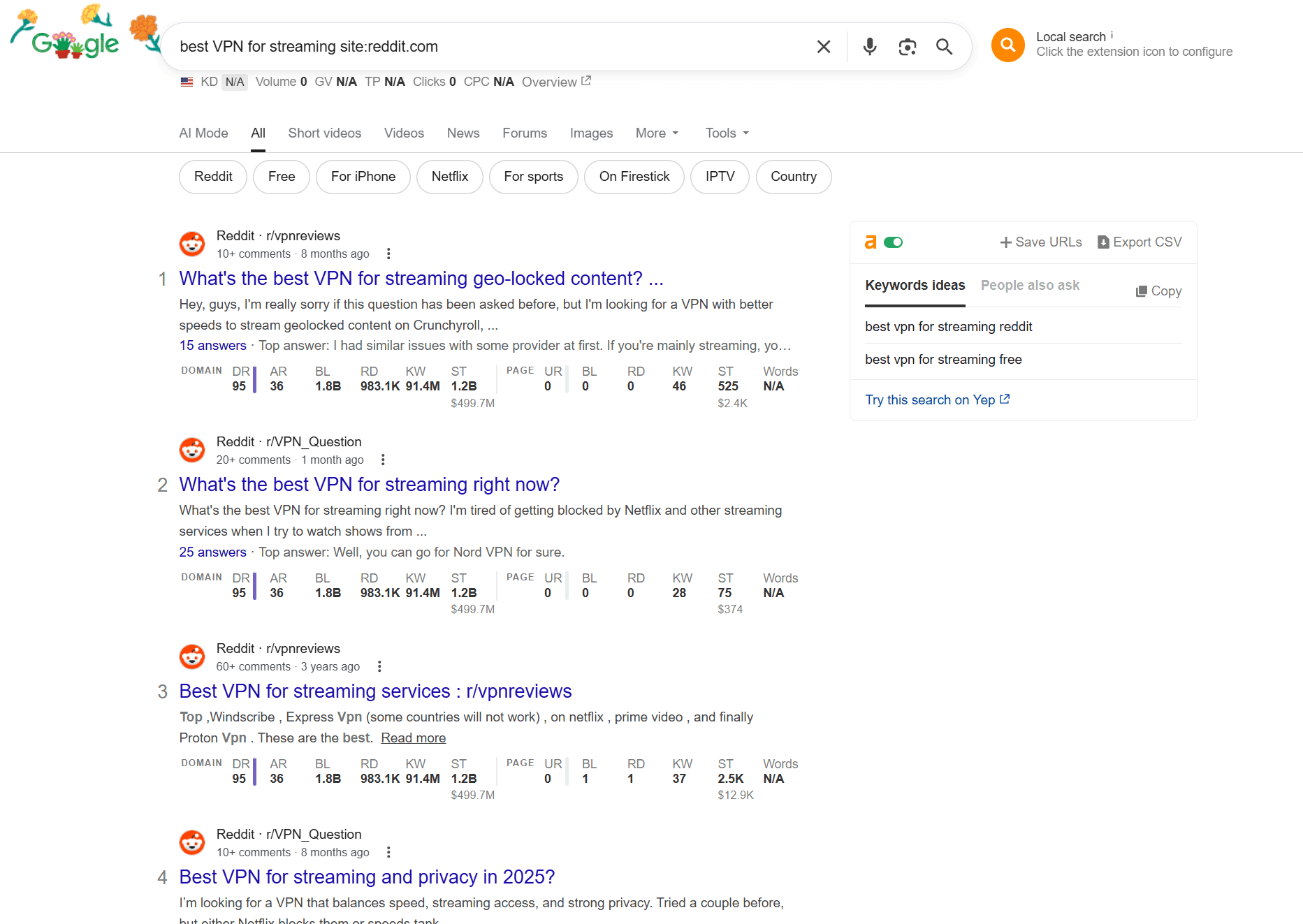Open the Overview external link icon
Image resolution: width=1303 pixels, height=924 pixels.
[x=586, y=81]
